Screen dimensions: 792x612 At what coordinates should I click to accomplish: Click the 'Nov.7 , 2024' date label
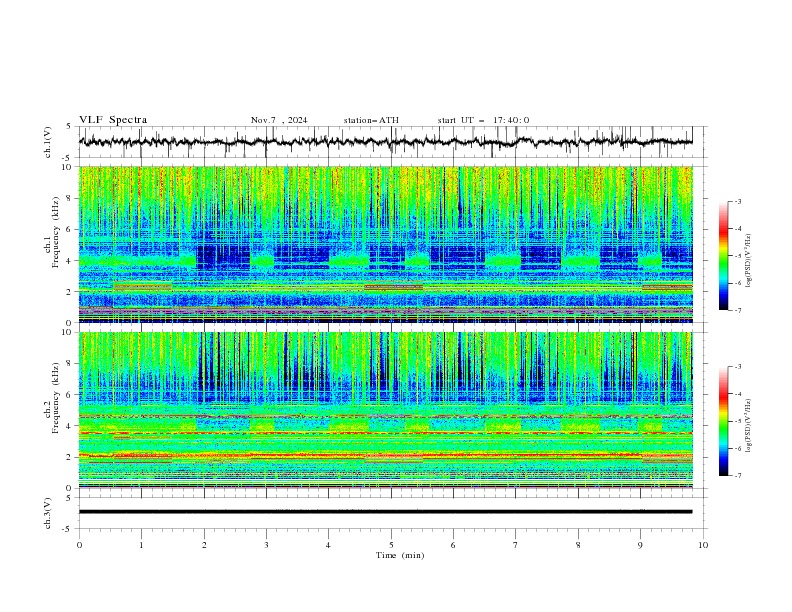pyautogui.click(x=279, y=120)
